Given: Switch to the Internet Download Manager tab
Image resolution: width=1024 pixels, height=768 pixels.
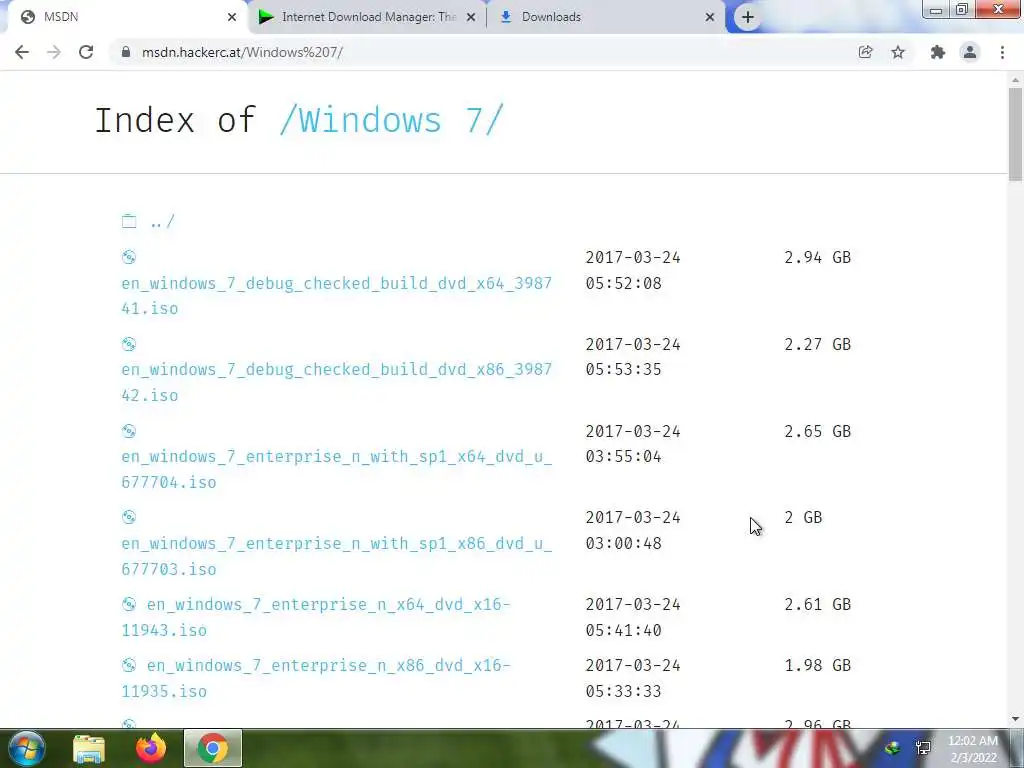Looking at the screenshot, I should [368, 17].
